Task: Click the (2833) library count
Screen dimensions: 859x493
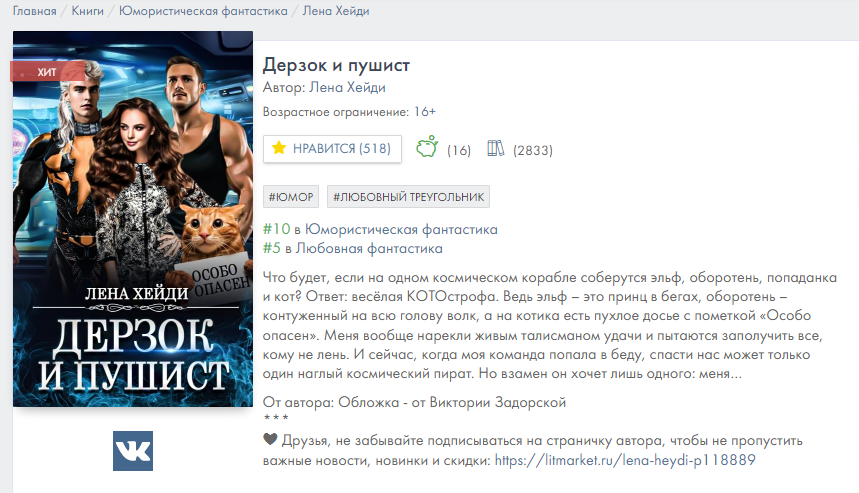Action: [532, 150]
